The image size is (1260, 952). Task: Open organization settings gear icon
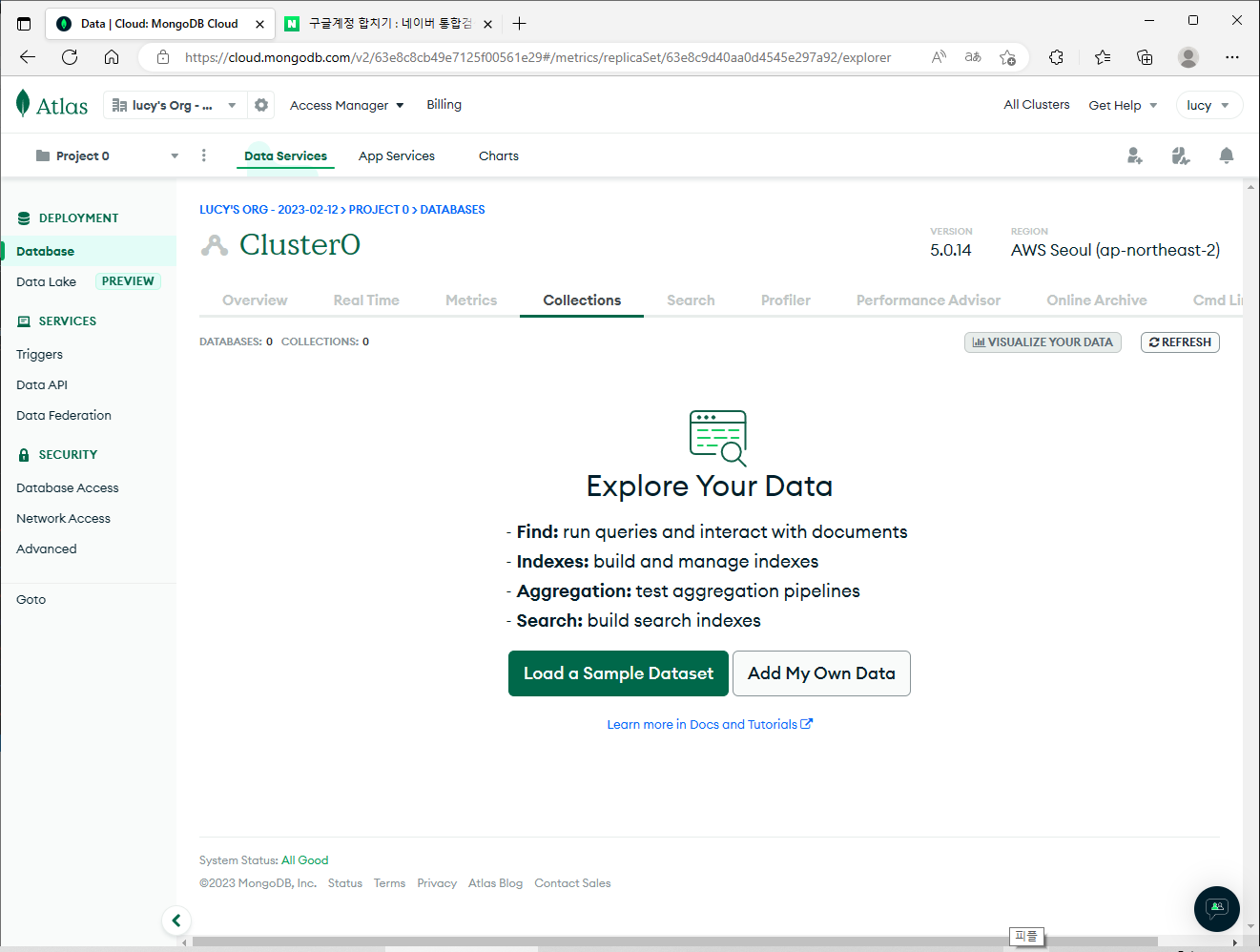pyautogui.click(x=261, y=105)
